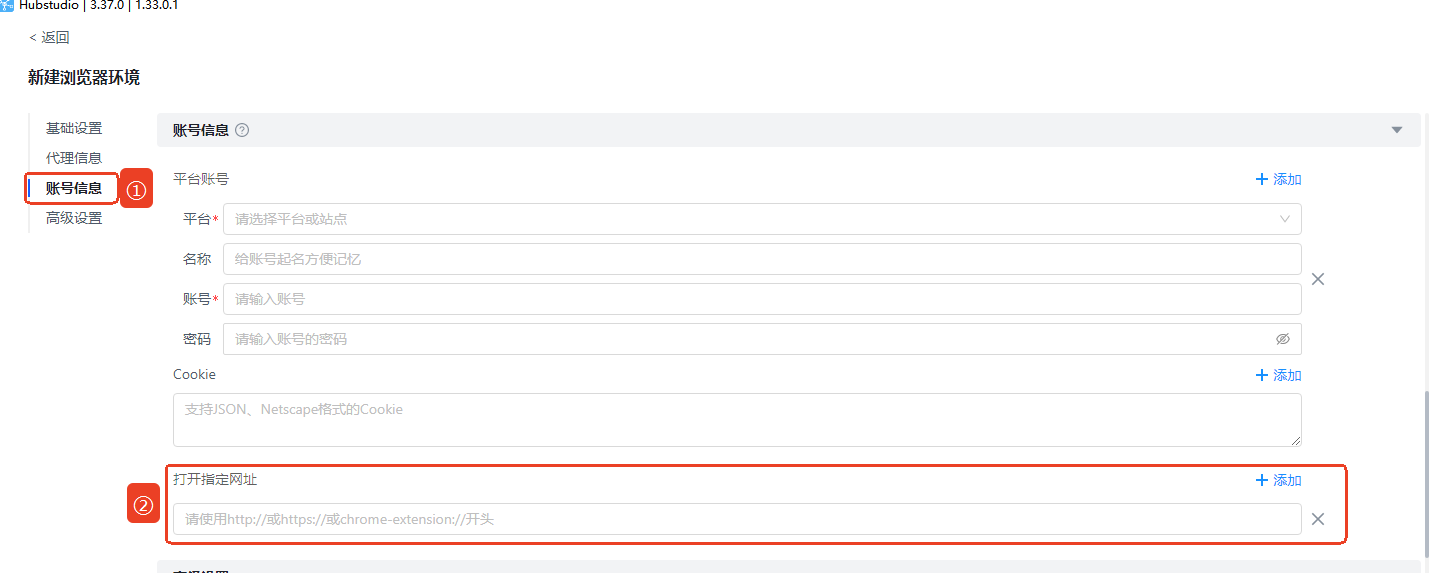Screen dimensions: 1431x573
Task: Click into the 账号 input field
Action: 762,299
